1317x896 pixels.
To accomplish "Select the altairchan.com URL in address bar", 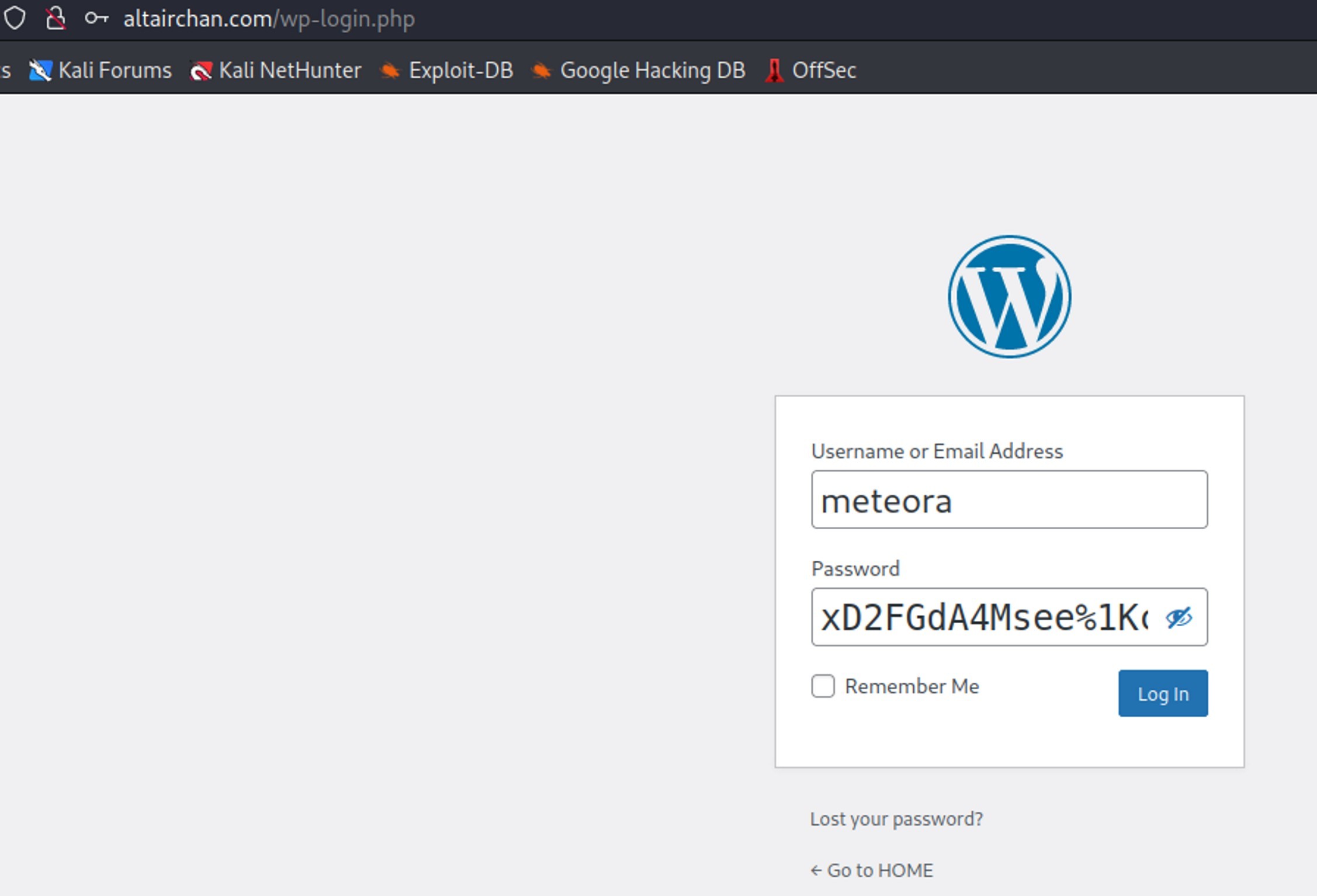I will tap(269, 19).
